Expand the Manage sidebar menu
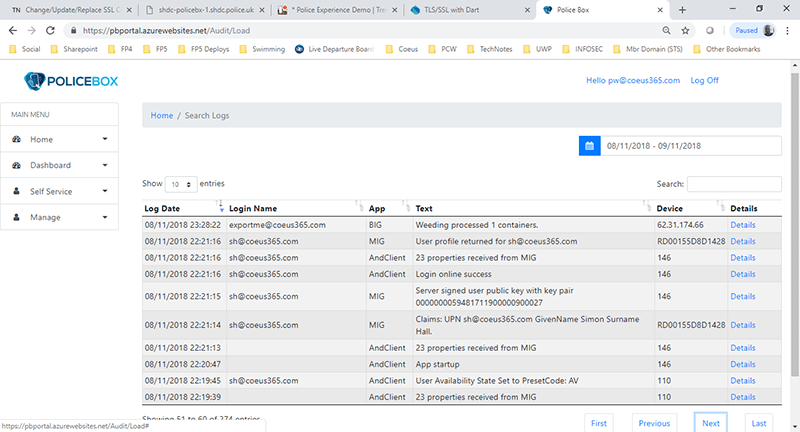This screenshot has height=432, width=800. 59,217
